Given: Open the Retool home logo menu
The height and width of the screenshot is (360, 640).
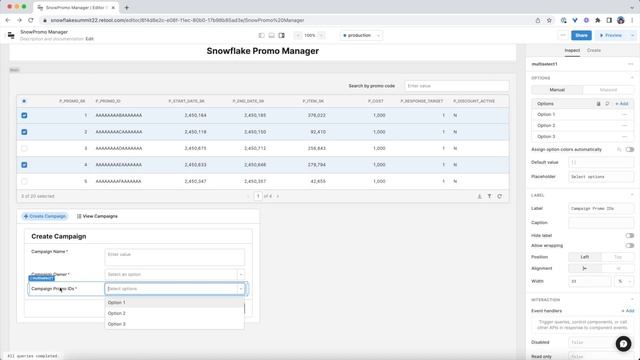Looking at the screenshot, I should pyautogui.click(x=11, y=36).
